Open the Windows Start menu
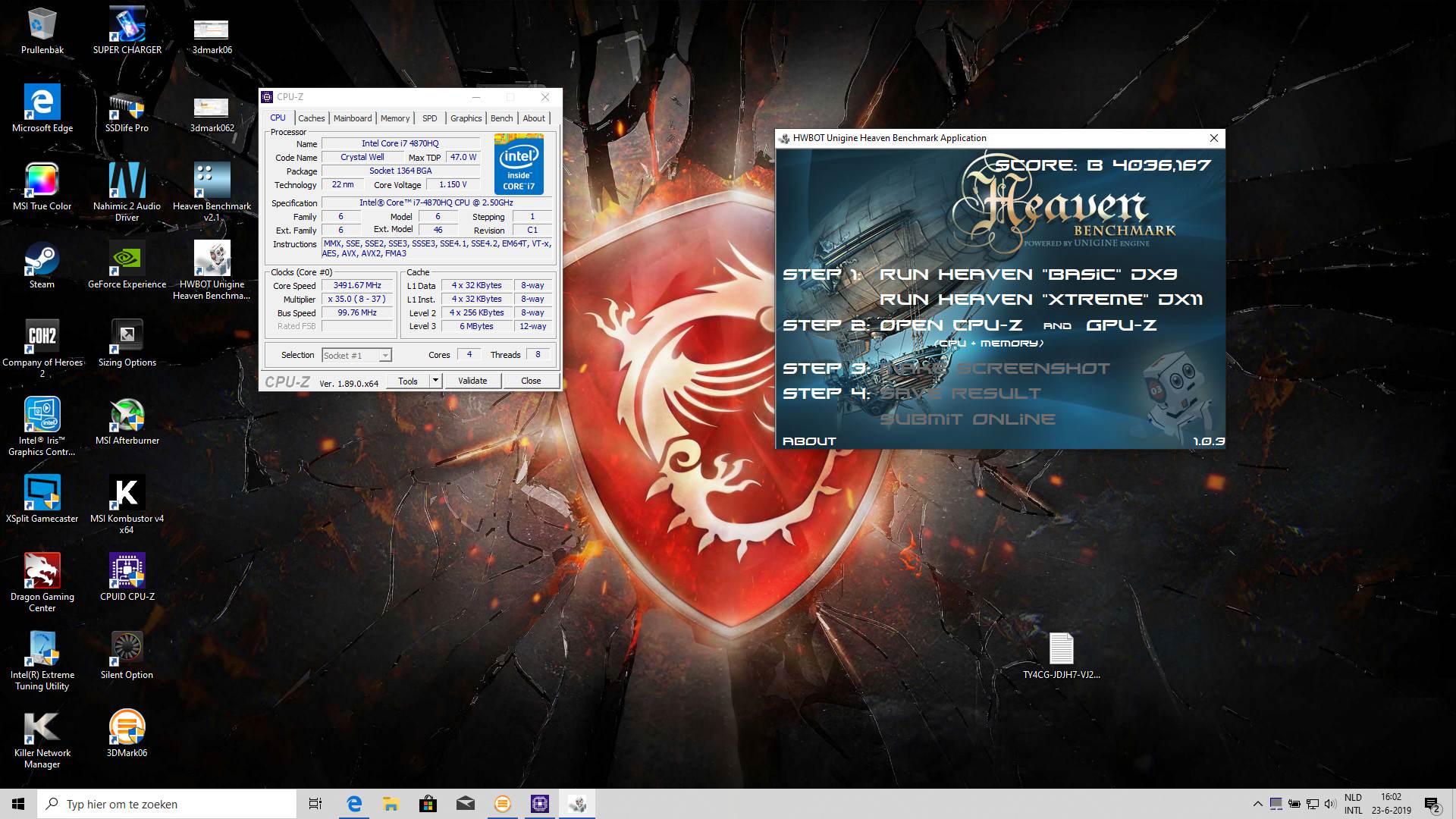The width and height of the screenshot is (1456, 819). tap(18, 804)
